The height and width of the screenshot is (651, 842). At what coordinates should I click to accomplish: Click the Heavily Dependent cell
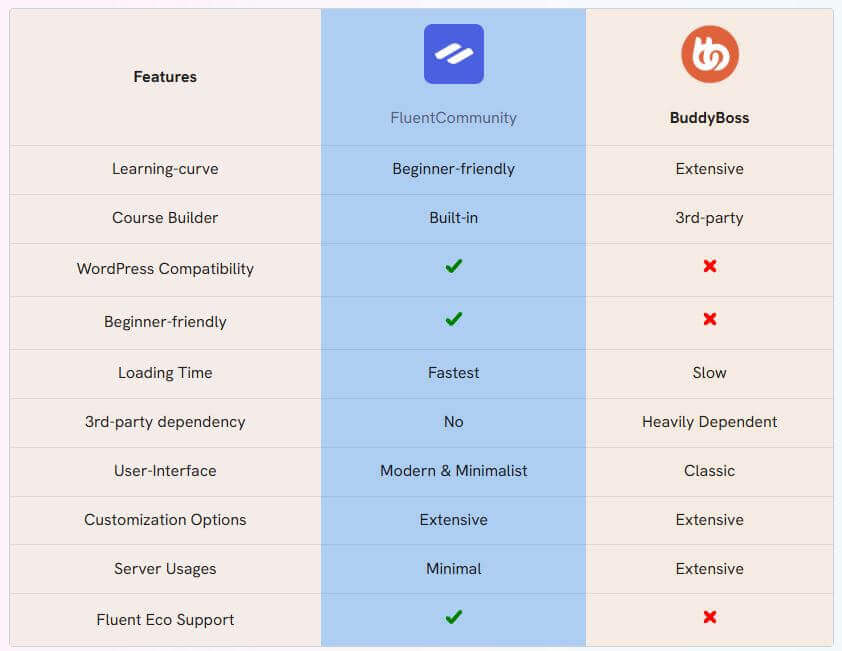coord(709,423)
